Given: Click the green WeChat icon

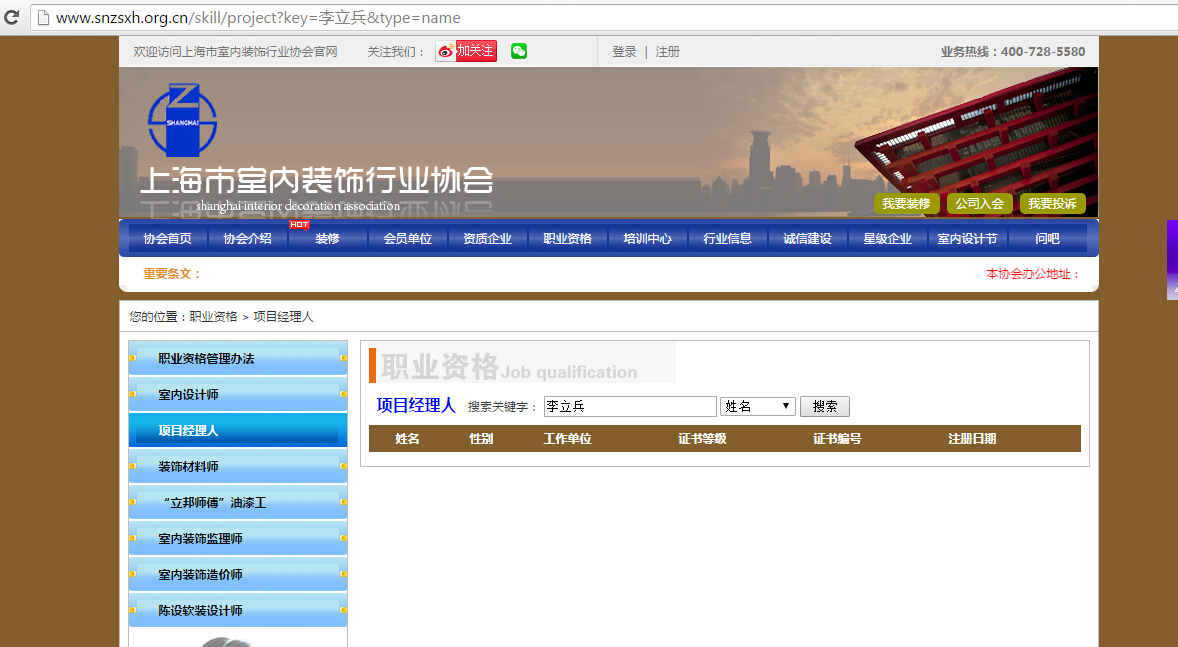Looking at the screenshot, I should tap(518, 51).
